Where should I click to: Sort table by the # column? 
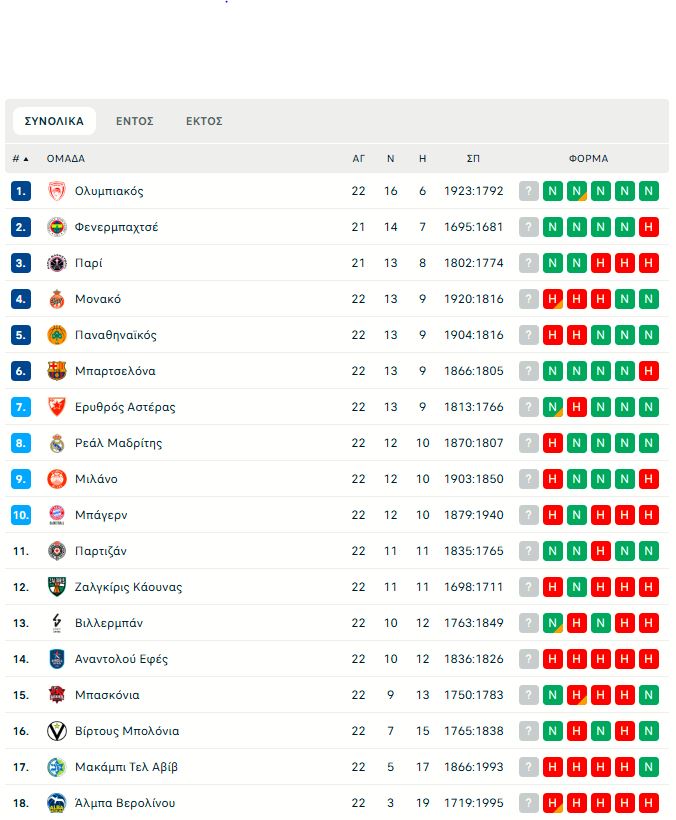tap(20, 158)
